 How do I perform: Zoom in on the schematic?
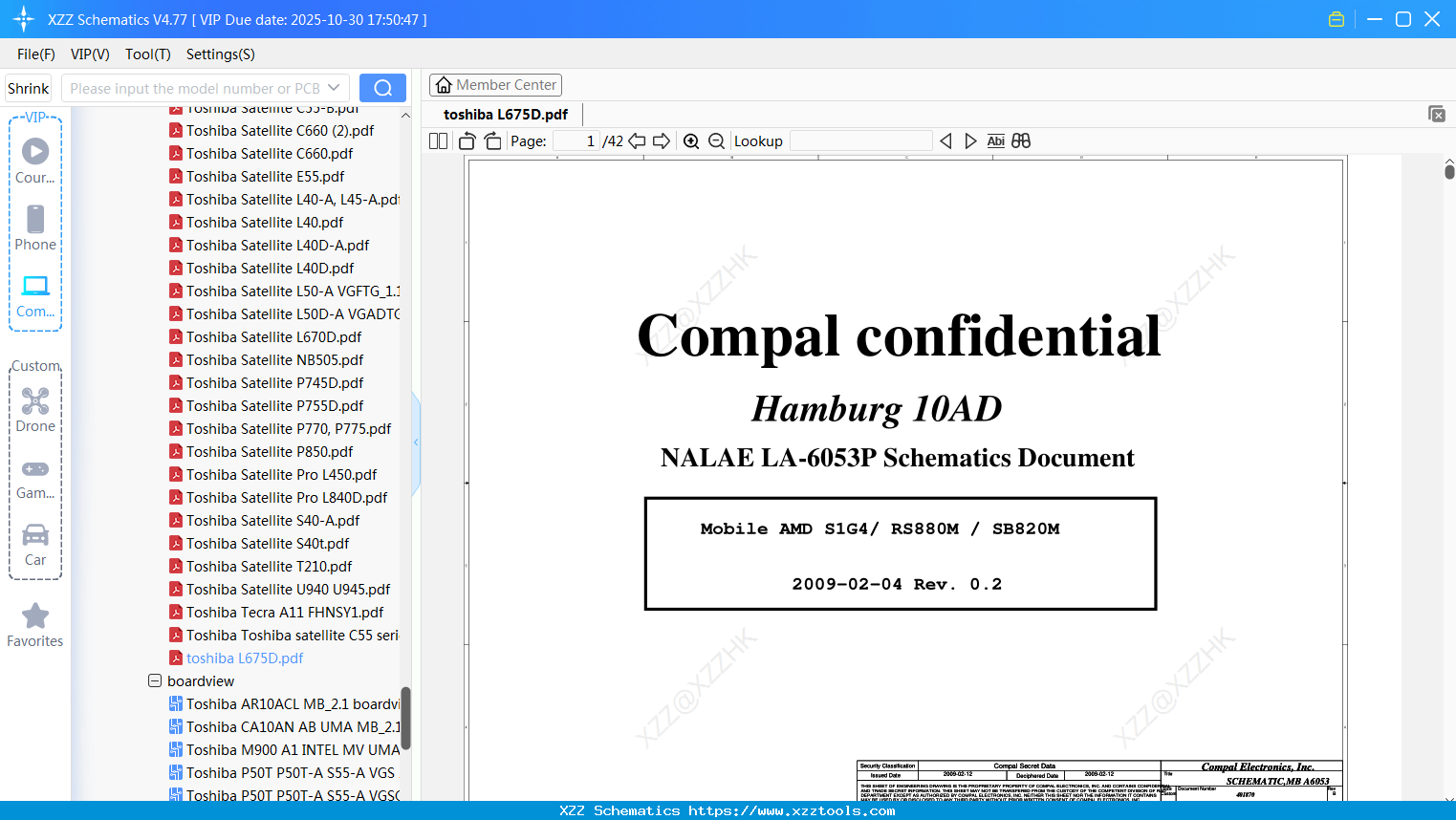click(691, 141)
